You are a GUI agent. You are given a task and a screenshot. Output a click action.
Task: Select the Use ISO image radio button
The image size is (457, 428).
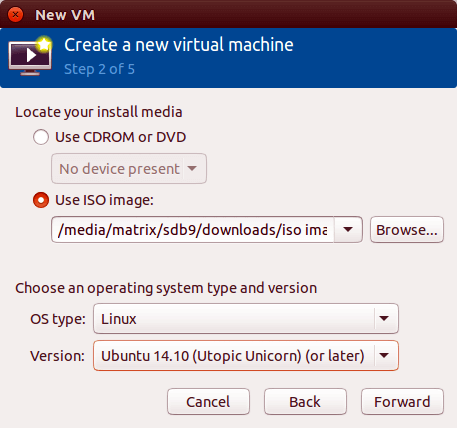point(41,200)
